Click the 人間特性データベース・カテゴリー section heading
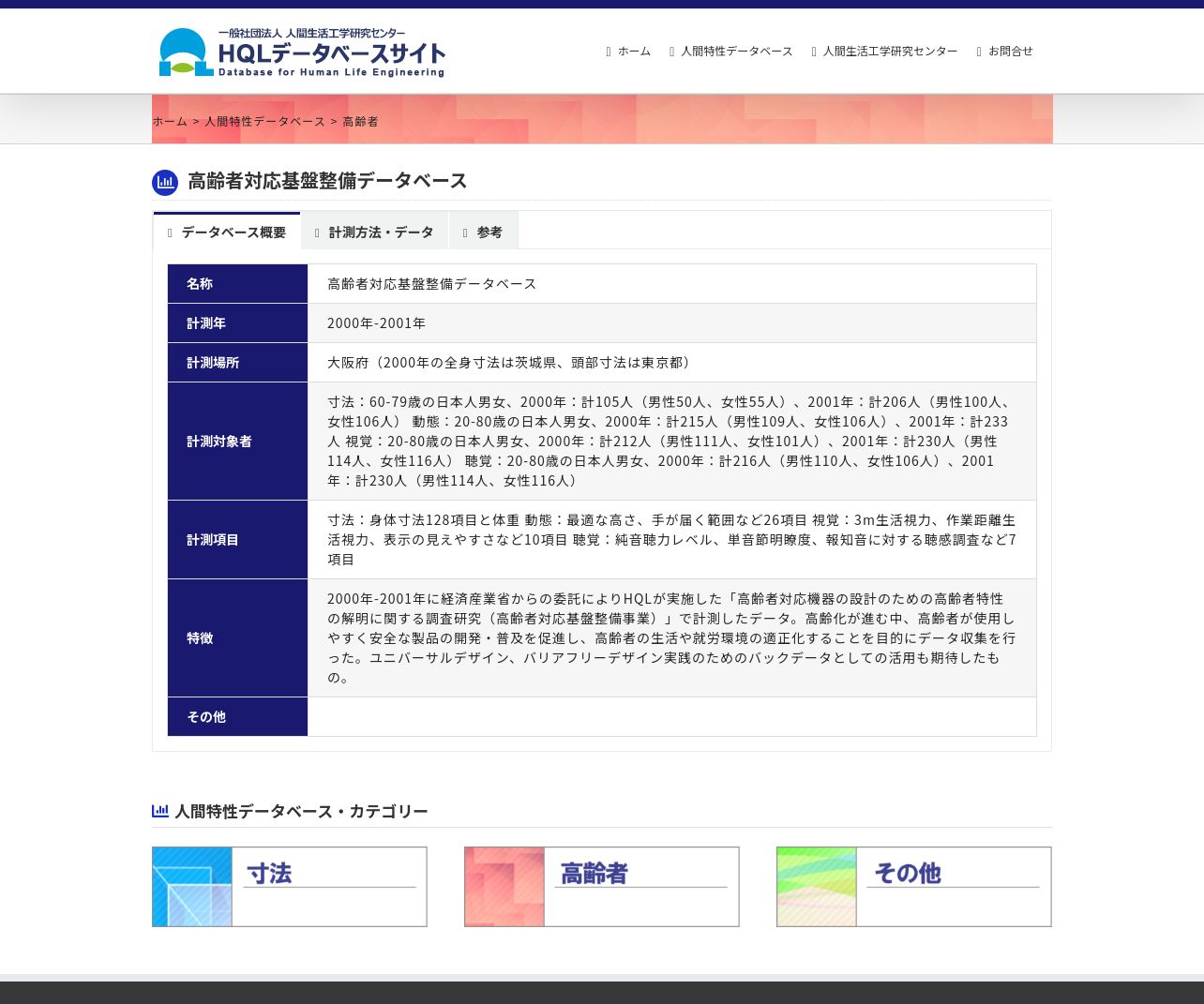This screenshot has height=1004, width=1204. tap(301, 811)
